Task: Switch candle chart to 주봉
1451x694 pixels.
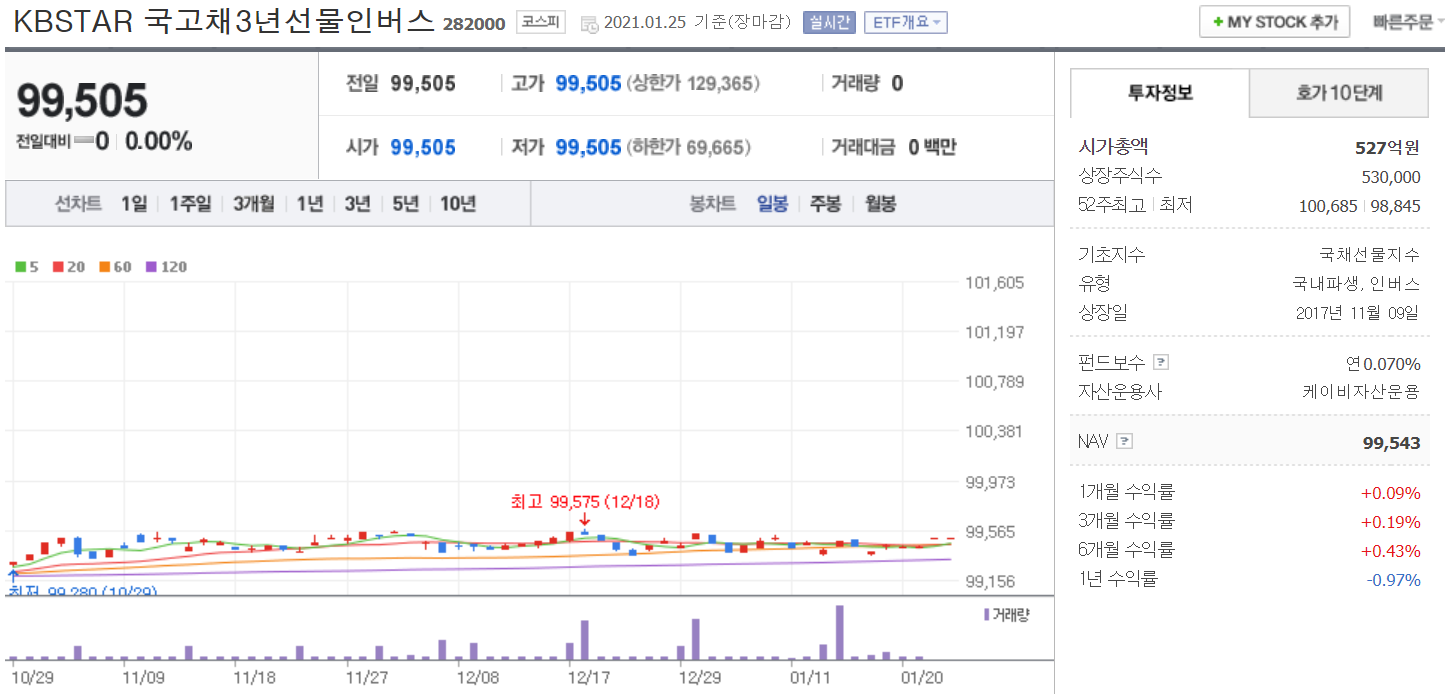Action: coord(825,204)
